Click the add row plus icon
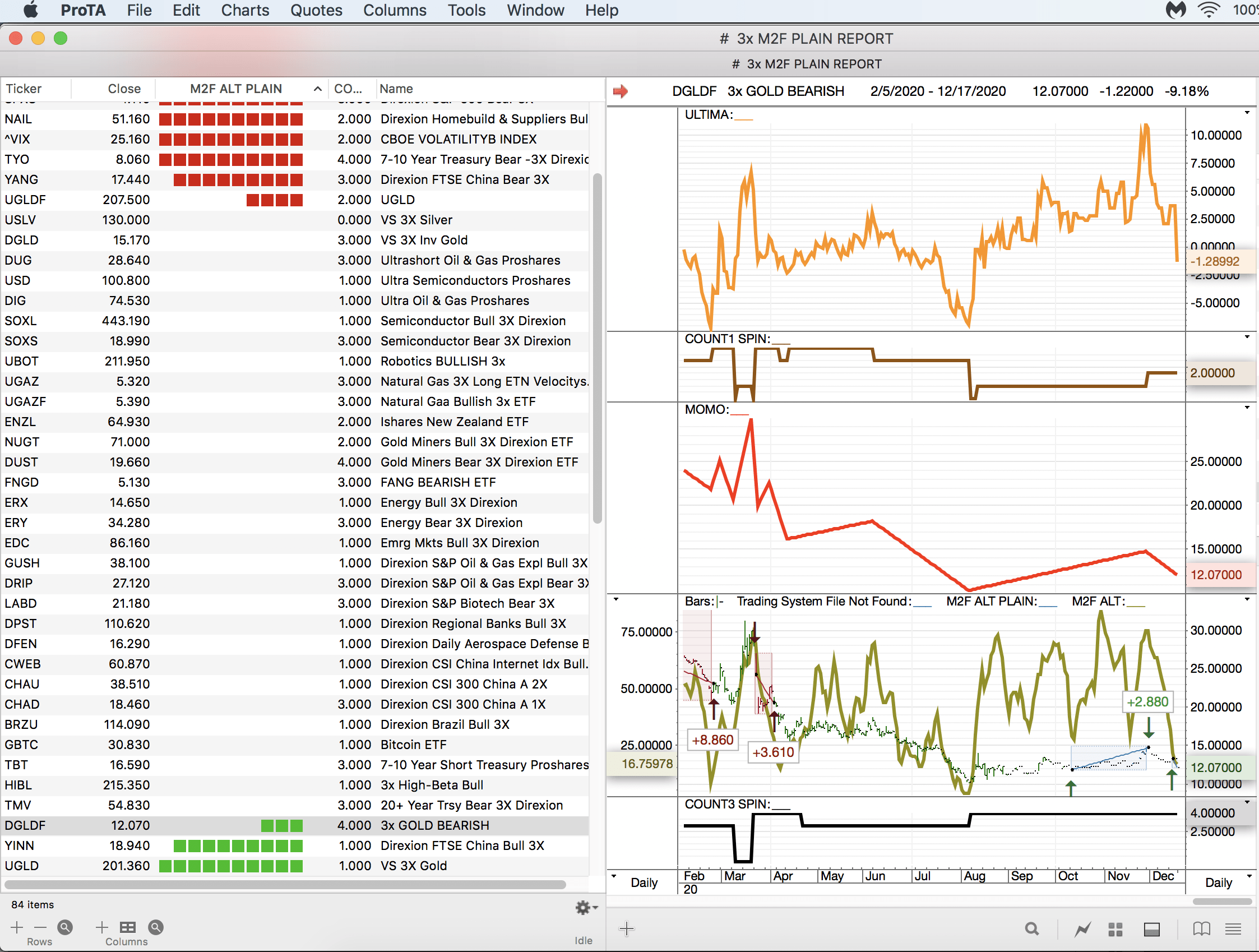Screen dimensions: 1259x952 coord(16,927)
